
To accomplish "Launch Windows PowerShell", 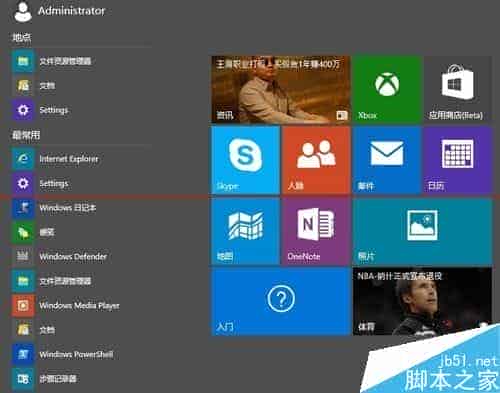I will pos(62,354).
